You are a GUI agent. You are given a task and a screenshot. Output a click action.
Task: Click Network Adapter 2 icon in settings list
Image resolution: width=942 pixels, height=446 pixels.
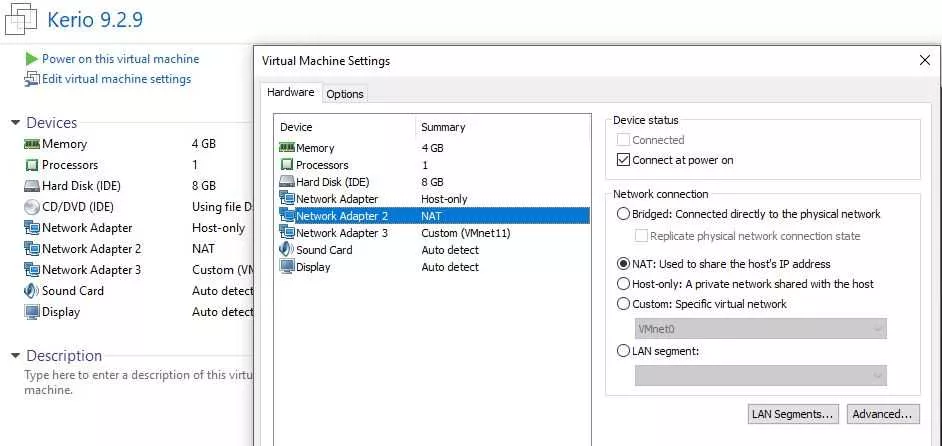[x=287, y=216]
